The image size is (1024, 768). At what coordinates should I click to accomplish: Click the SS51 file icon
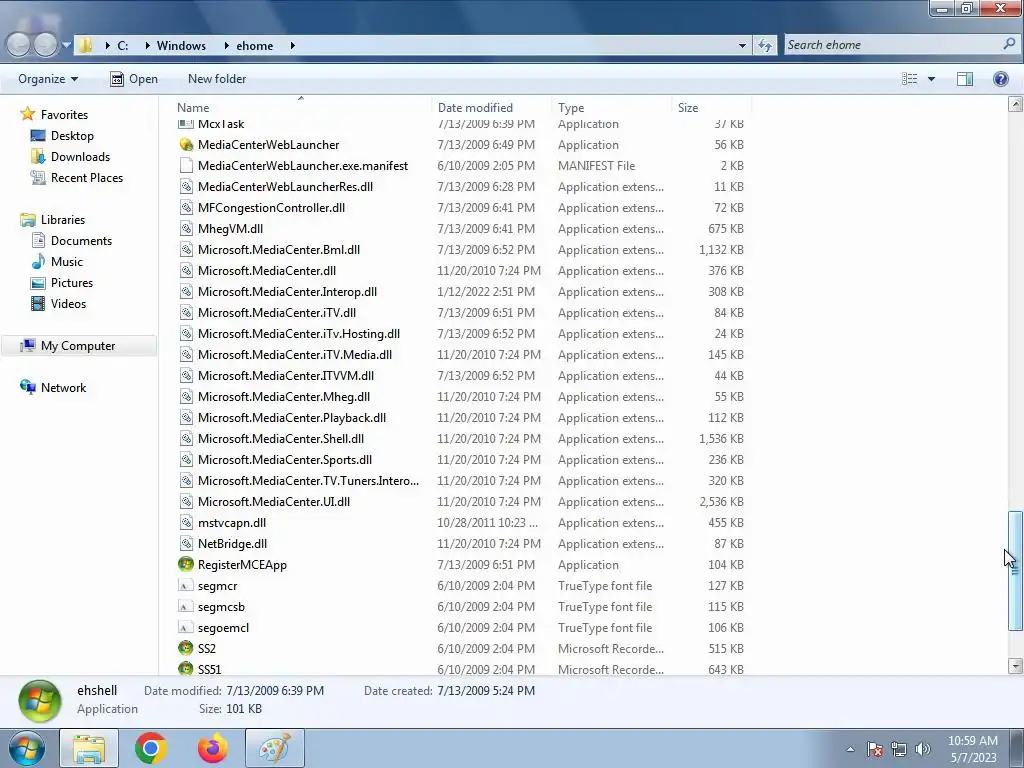186,669
